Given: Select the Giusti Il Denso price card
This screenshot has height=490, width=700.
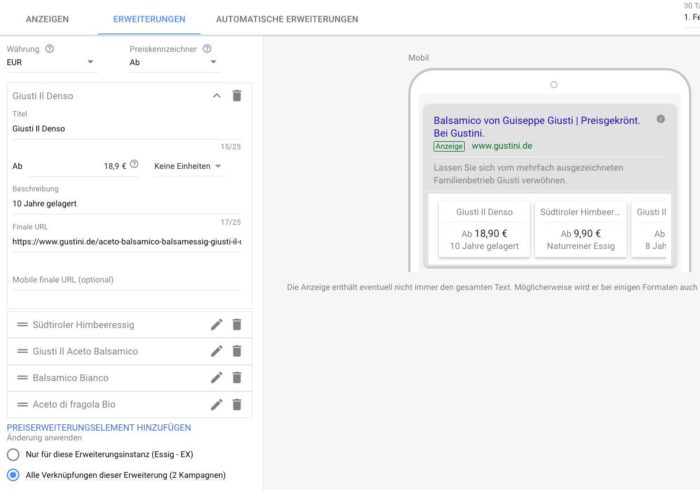Looking at the screenshot, I should [x=484, y=229].
